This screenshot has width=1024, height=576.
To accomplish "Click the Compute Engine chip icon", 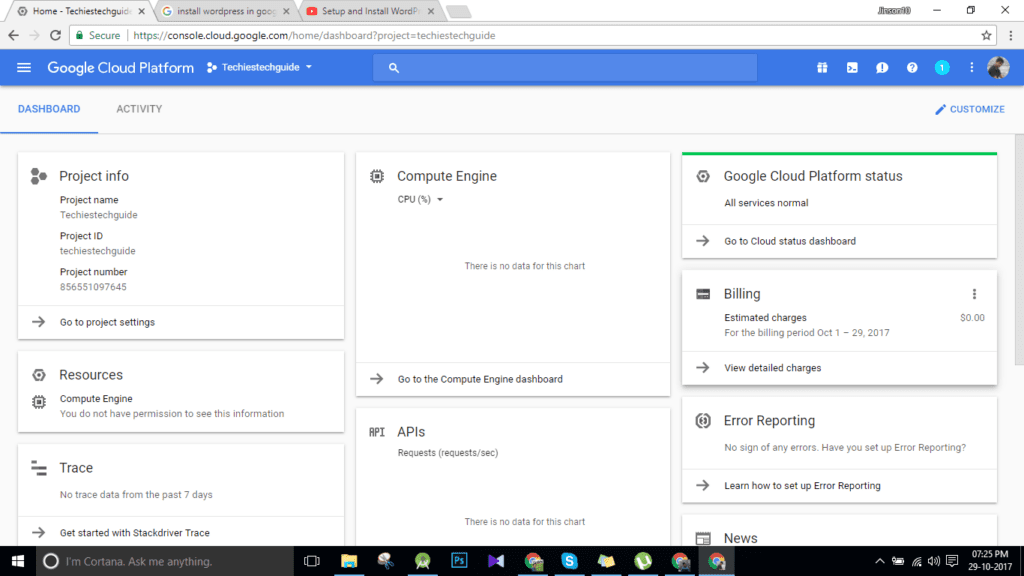I will pos(377,176).
